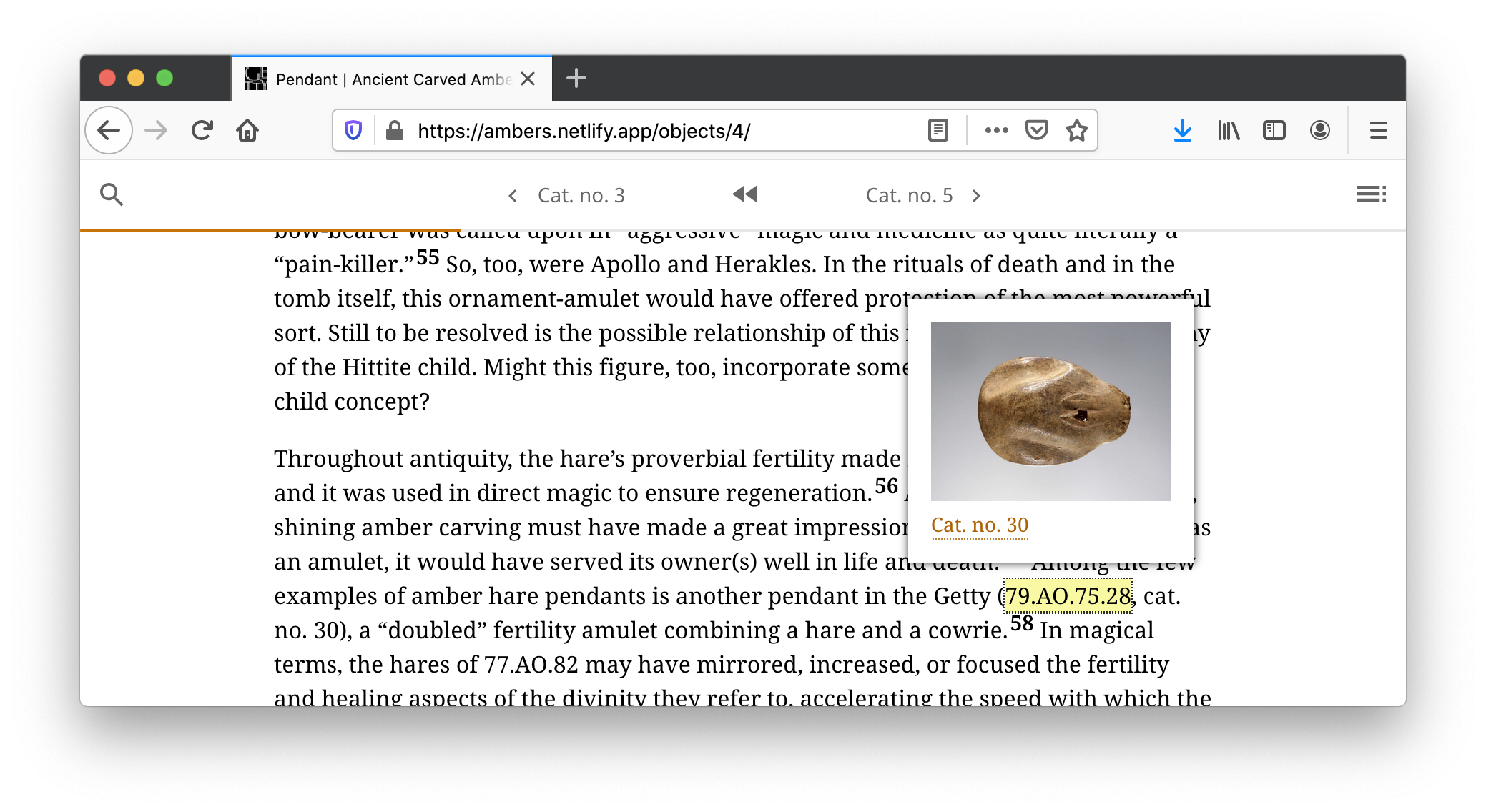1486x812 pixels.
Task: Click the double-arrow back to catalogue icon
Action: click(744, 194)
